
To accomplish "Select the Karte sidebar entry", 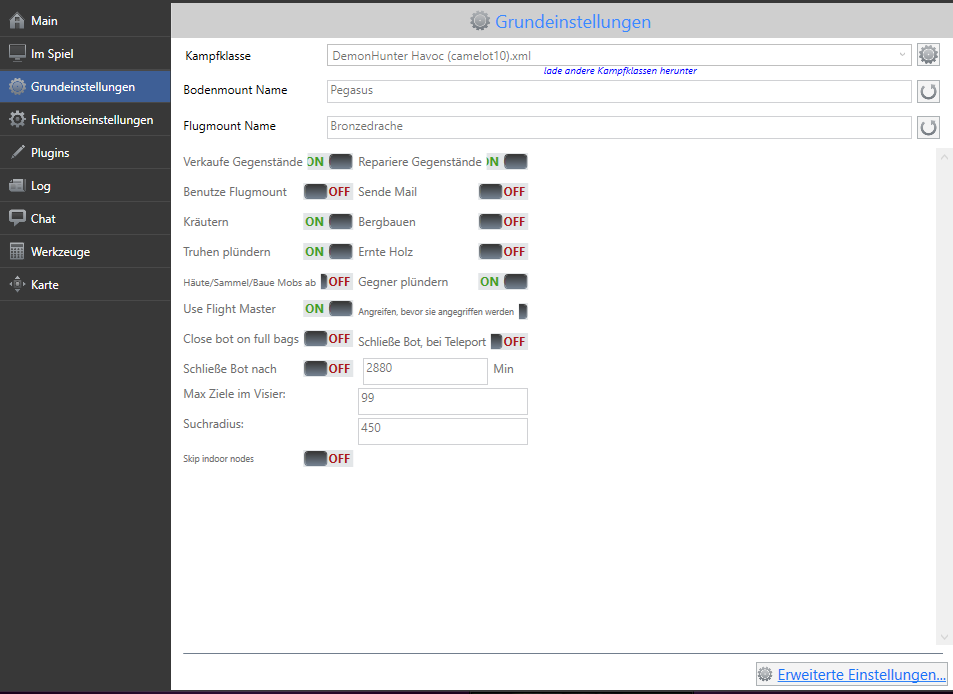I will 44,285.
